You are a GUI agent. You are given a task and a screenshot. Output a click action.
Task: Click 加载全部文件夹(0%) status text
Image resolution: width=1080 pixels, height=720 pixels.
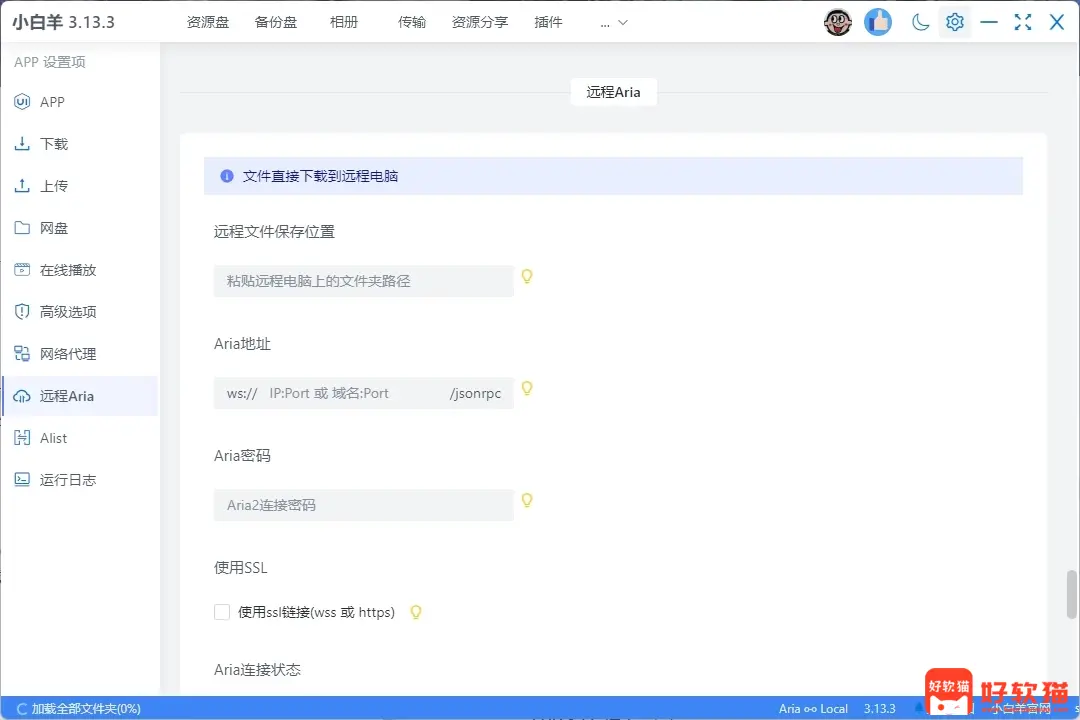[86, 709]
